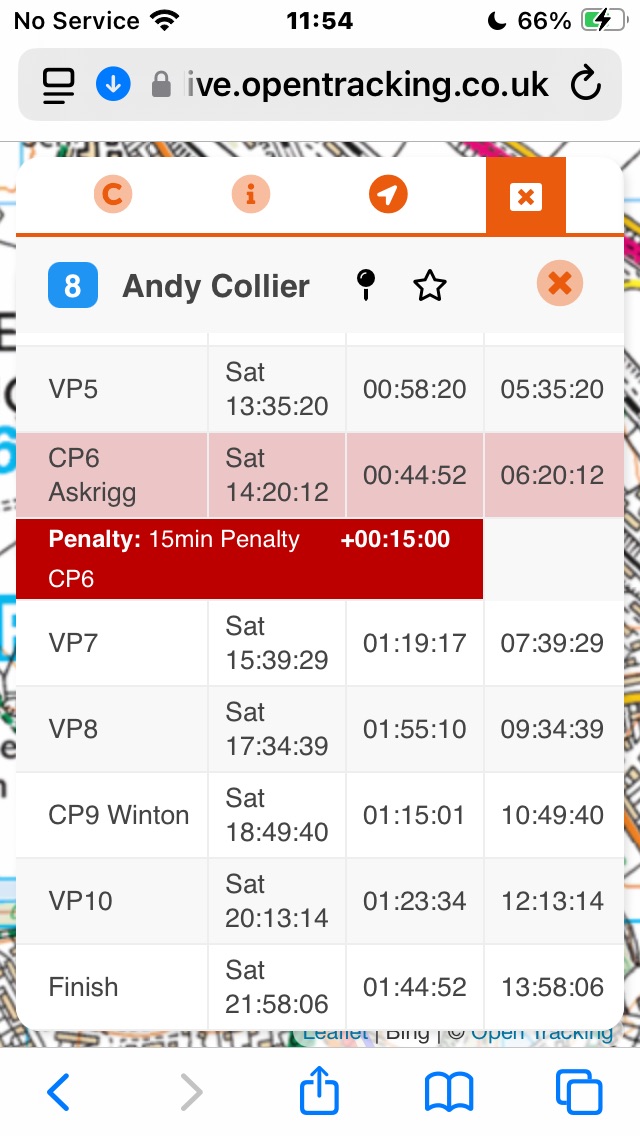Click the pin icon beside Andy Collier

tap(366, 286)
